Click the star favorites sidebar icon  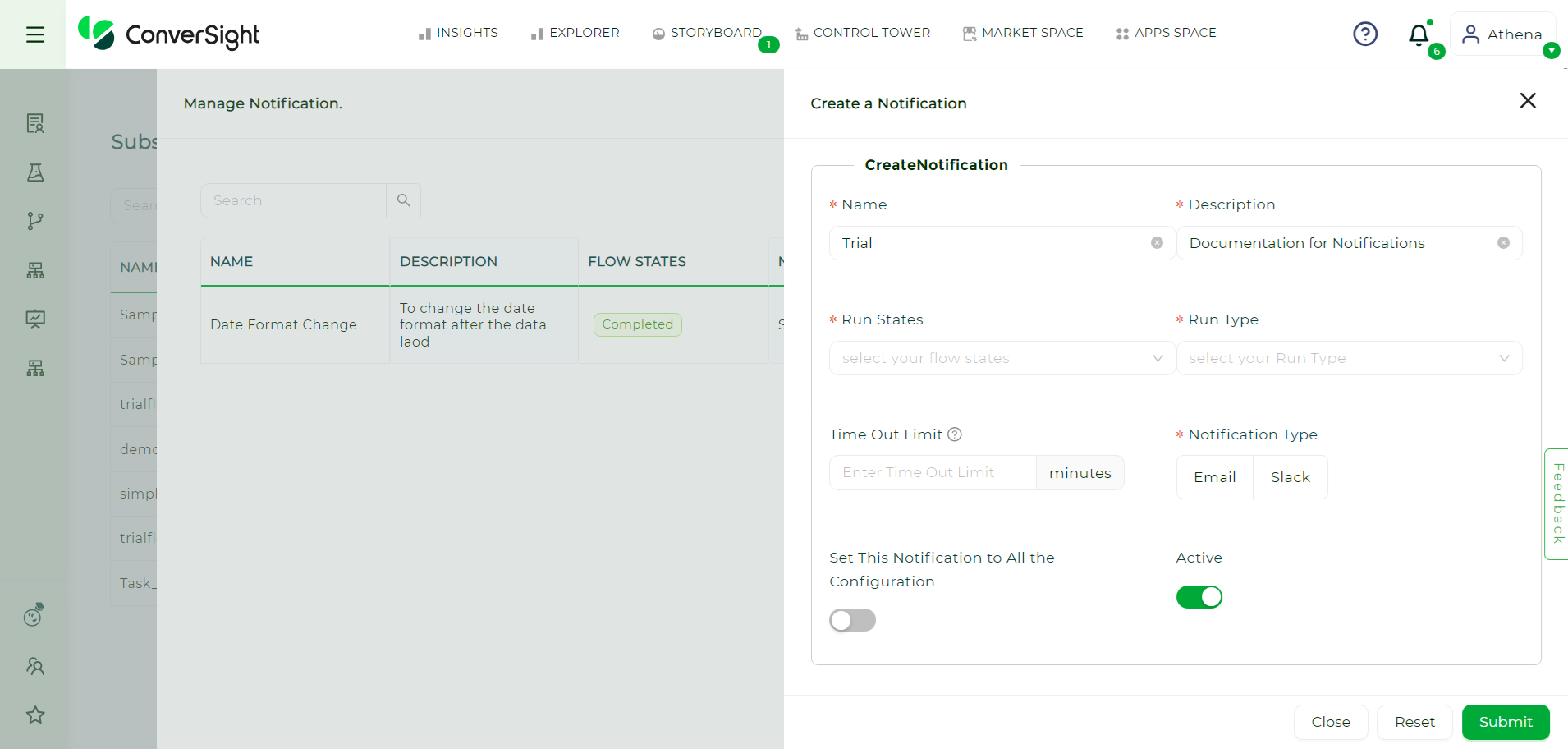pyautogui.click(x=34, y=715)
